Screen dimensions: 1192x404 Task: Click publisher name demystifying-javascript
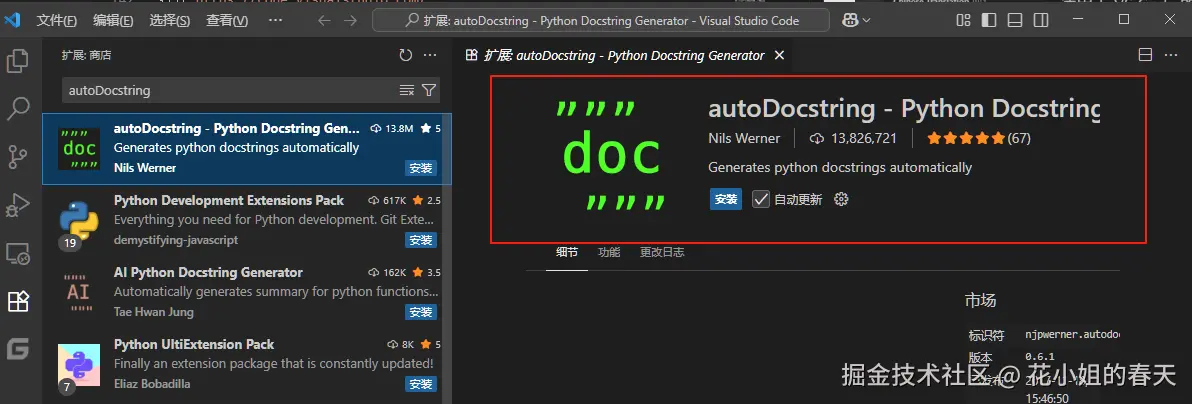click(176, 240)
